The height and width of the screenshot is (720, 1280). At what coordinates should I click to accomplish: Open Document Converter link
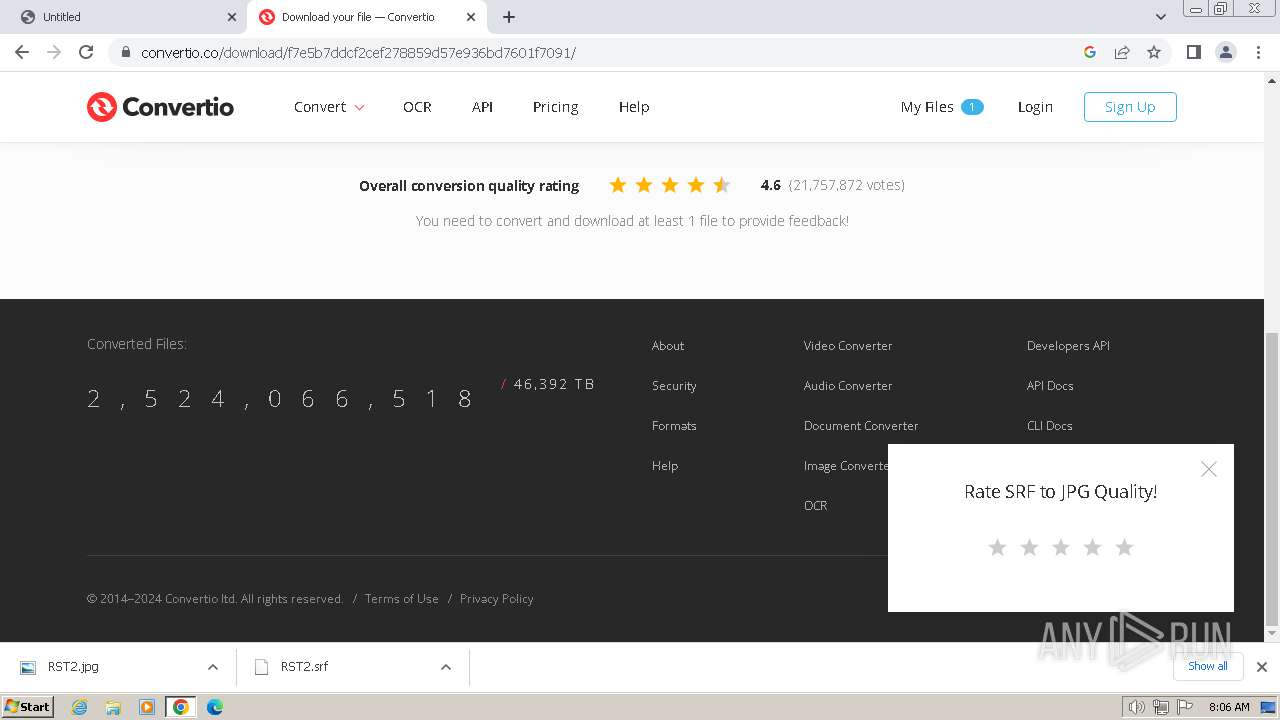861,426
